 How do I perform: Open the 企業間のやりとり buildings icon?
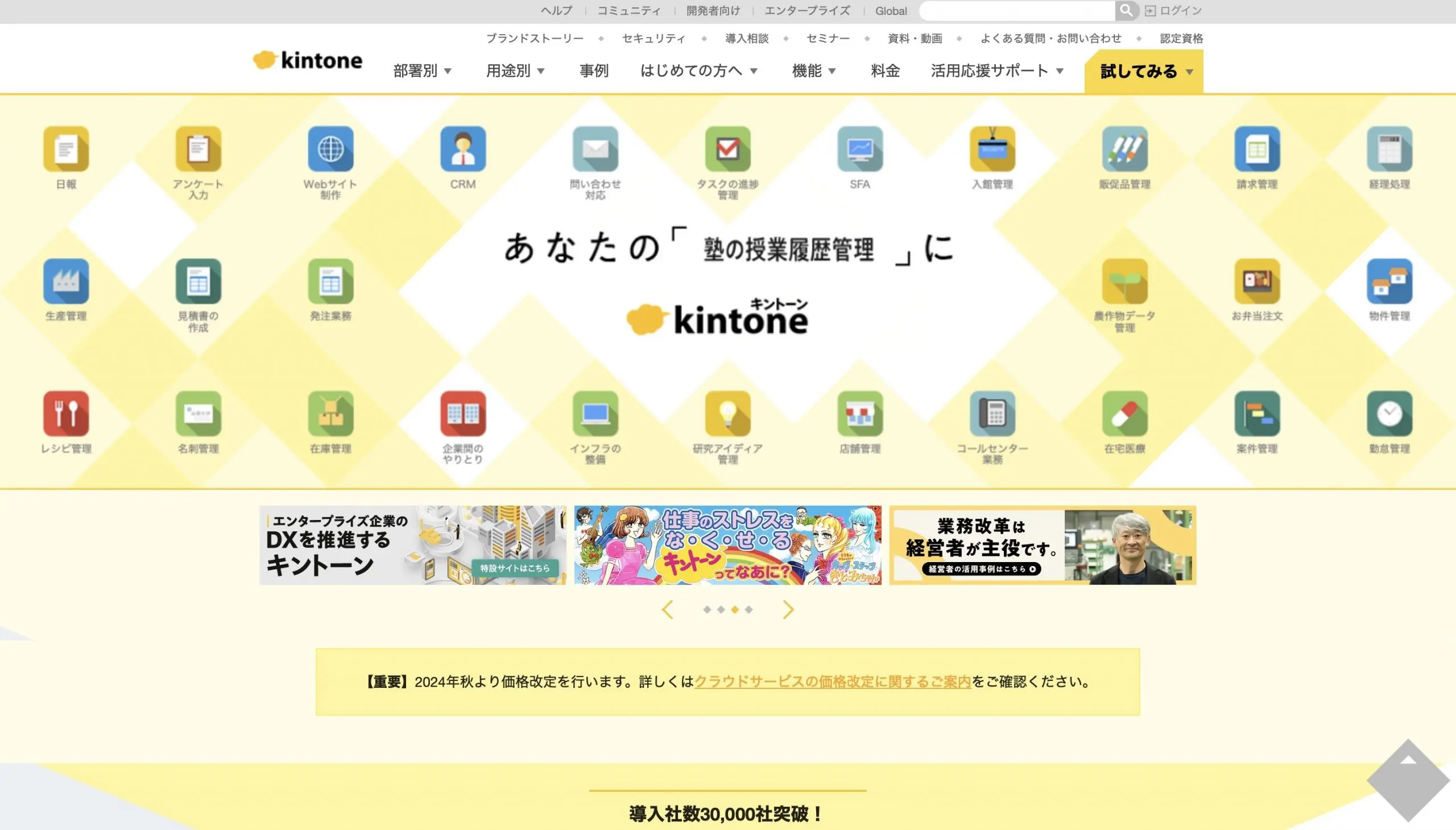pyautogui.click(x=463, y=413)
